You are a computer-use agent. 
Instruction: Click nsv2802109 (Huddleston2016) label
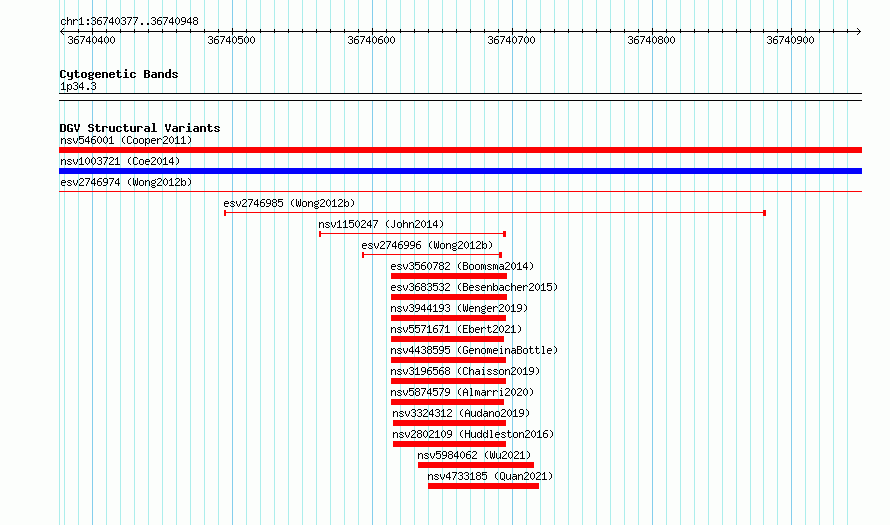point(473,434)
